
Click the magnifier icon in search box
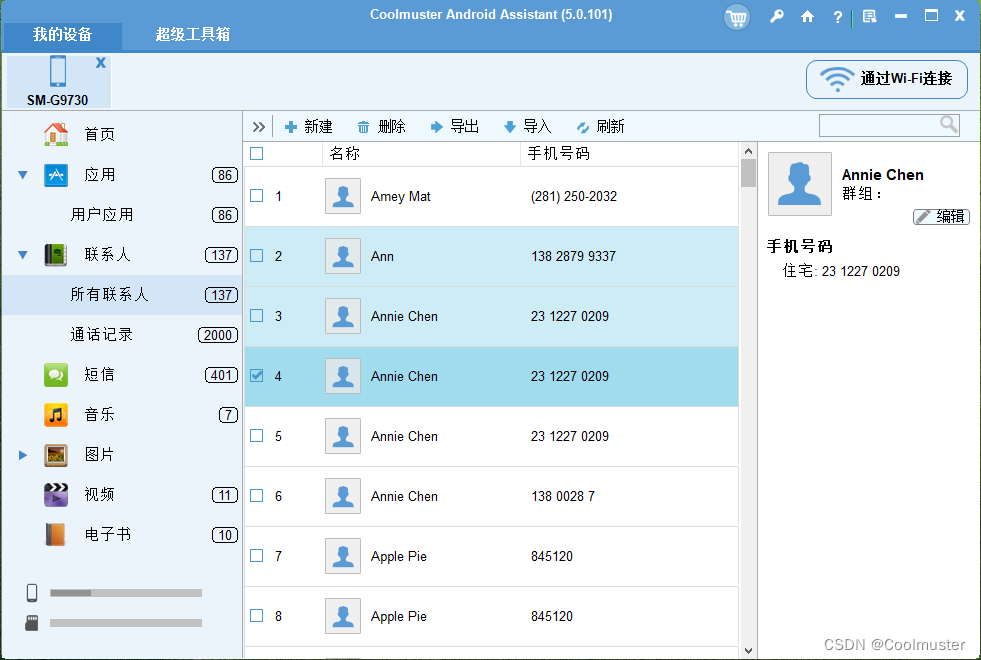coord(949,124)
